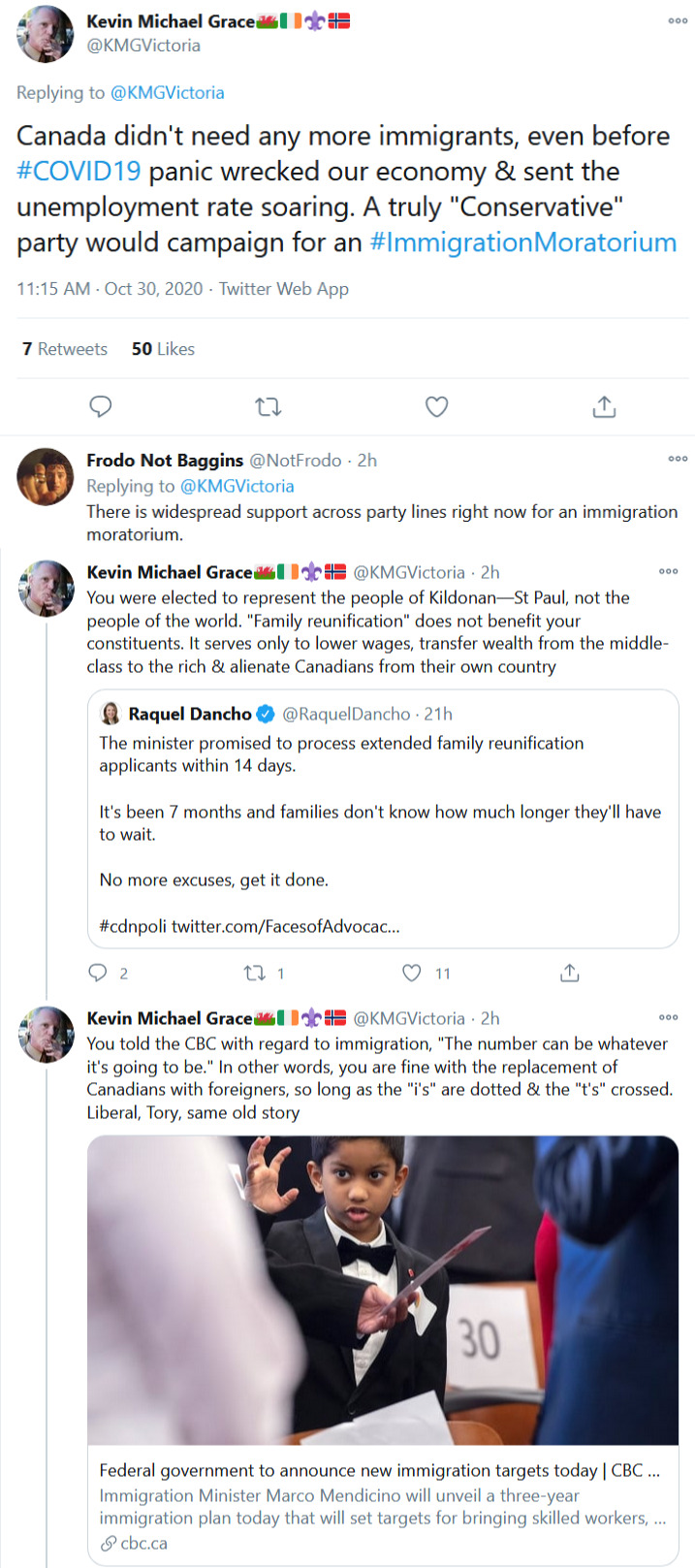This screenshot has width=695, height=1568.
Task: Reply to the main immigration moratorium tweet
Action: [101, 406]
